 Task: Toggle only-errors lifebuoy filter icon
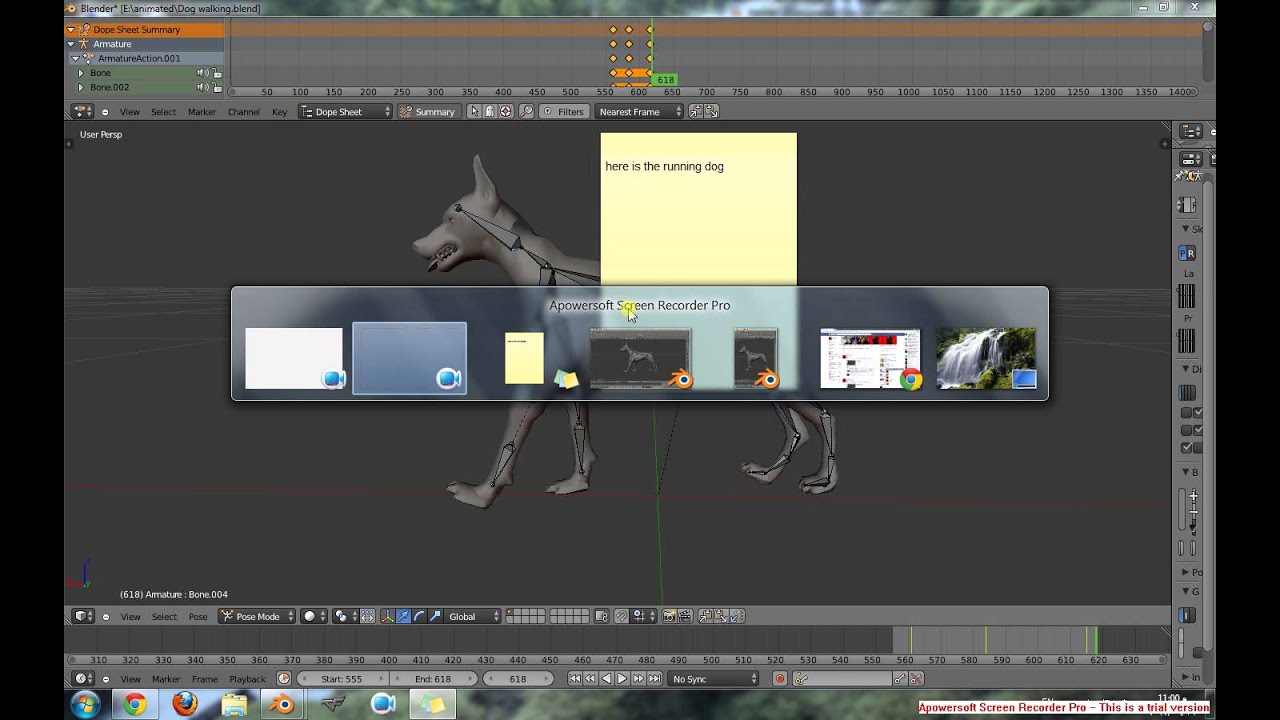click(x=506, y=112)
